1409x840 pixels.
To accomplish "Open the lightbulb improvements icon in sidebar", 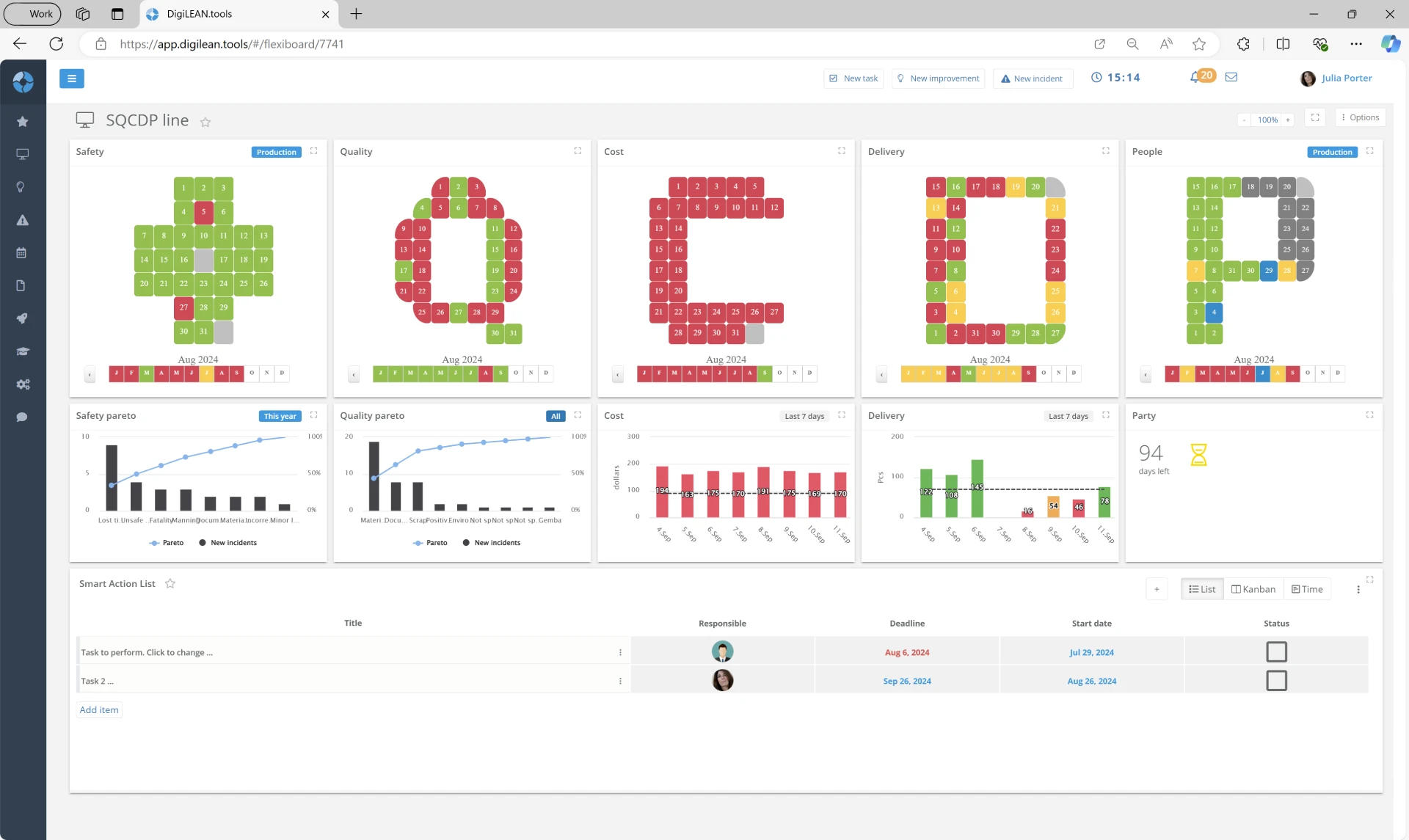I will click(x=21, y=187).
